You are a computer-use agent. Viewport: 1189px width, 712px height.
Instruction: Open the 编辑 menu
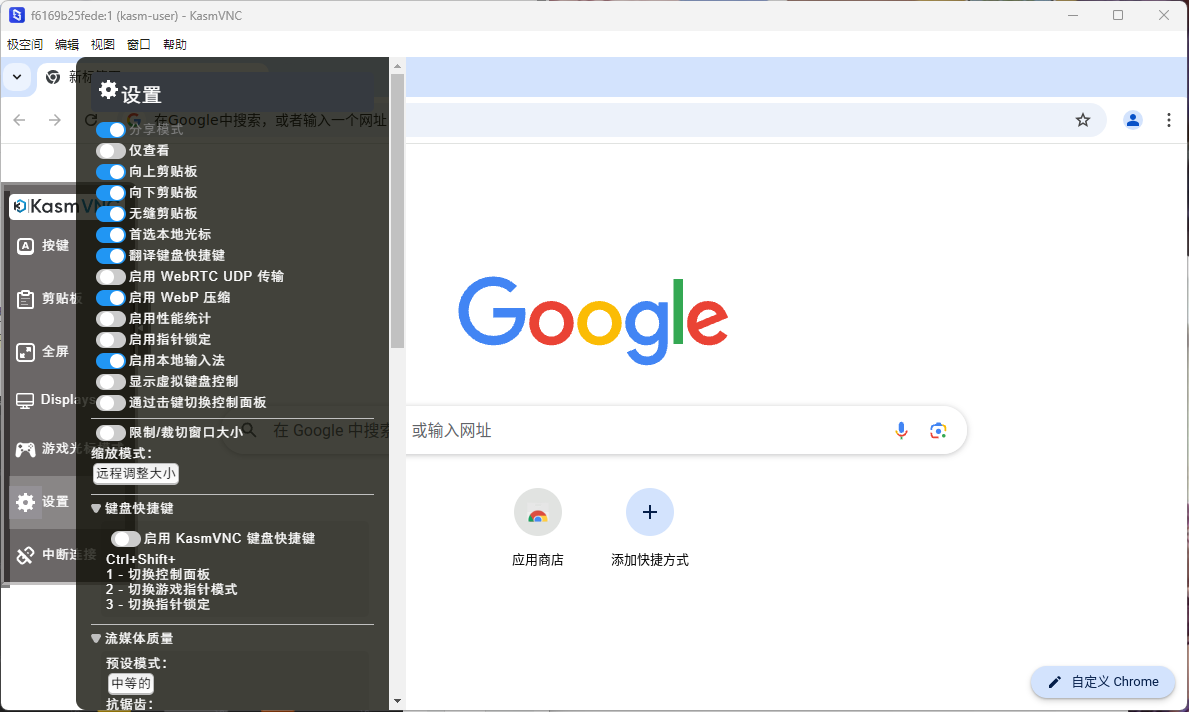pyautogui.click(x=67, y=45)
